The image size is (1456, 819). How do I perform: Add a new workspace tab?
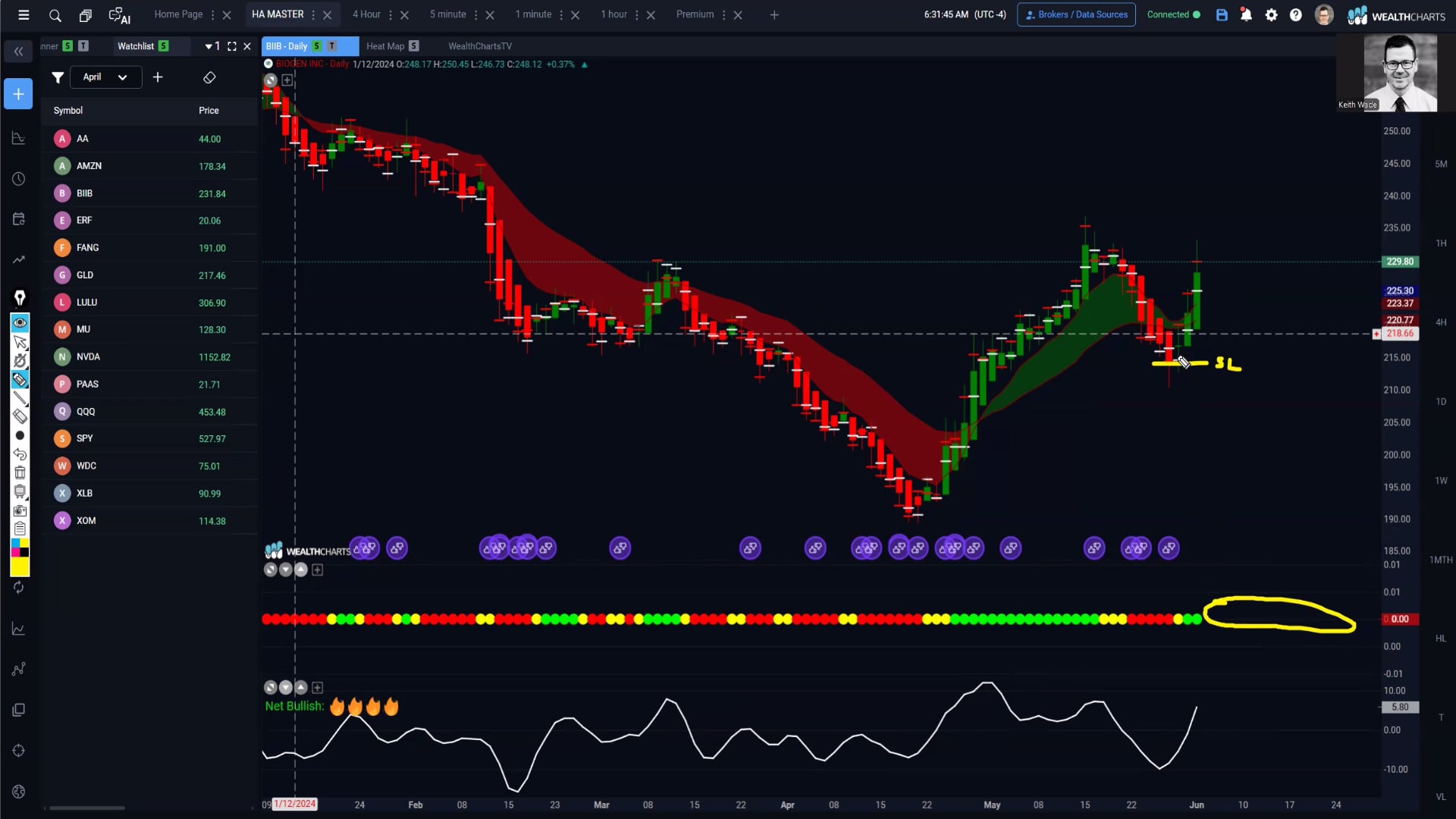(774, 14)
